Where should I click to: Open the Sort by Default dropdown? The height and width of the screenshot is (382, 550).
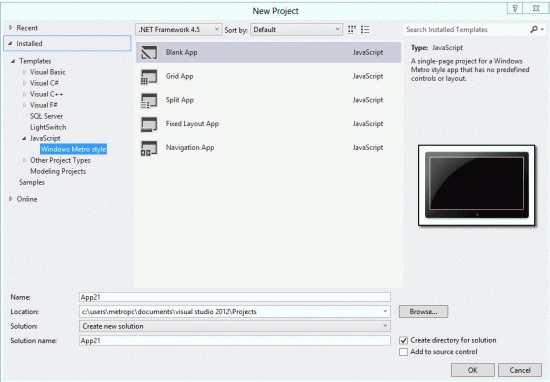point(296,29)
